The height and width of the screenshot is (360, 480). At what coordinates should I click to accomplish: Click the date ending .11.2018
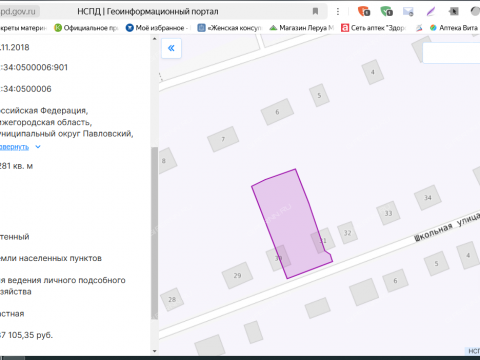[x=15, y=47]
